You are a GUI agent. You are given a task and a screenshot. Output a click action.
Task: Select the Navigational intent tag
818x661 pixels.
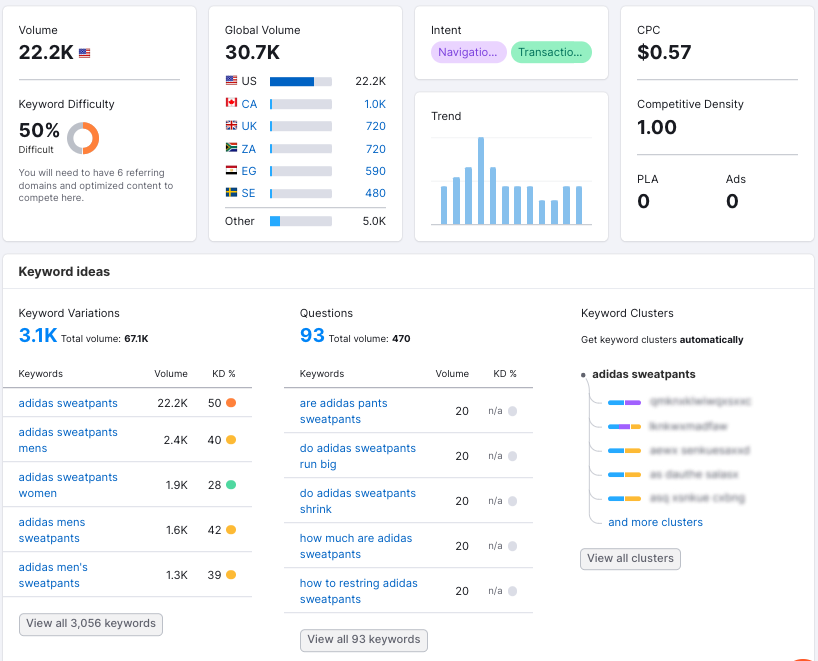pyautogui.click(x=468, y=52)
